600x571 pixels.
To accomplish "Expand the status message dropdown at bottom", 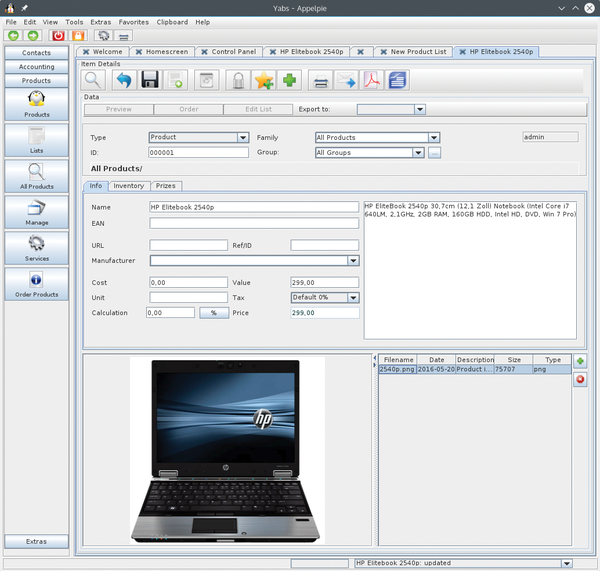I will (566, 563).
